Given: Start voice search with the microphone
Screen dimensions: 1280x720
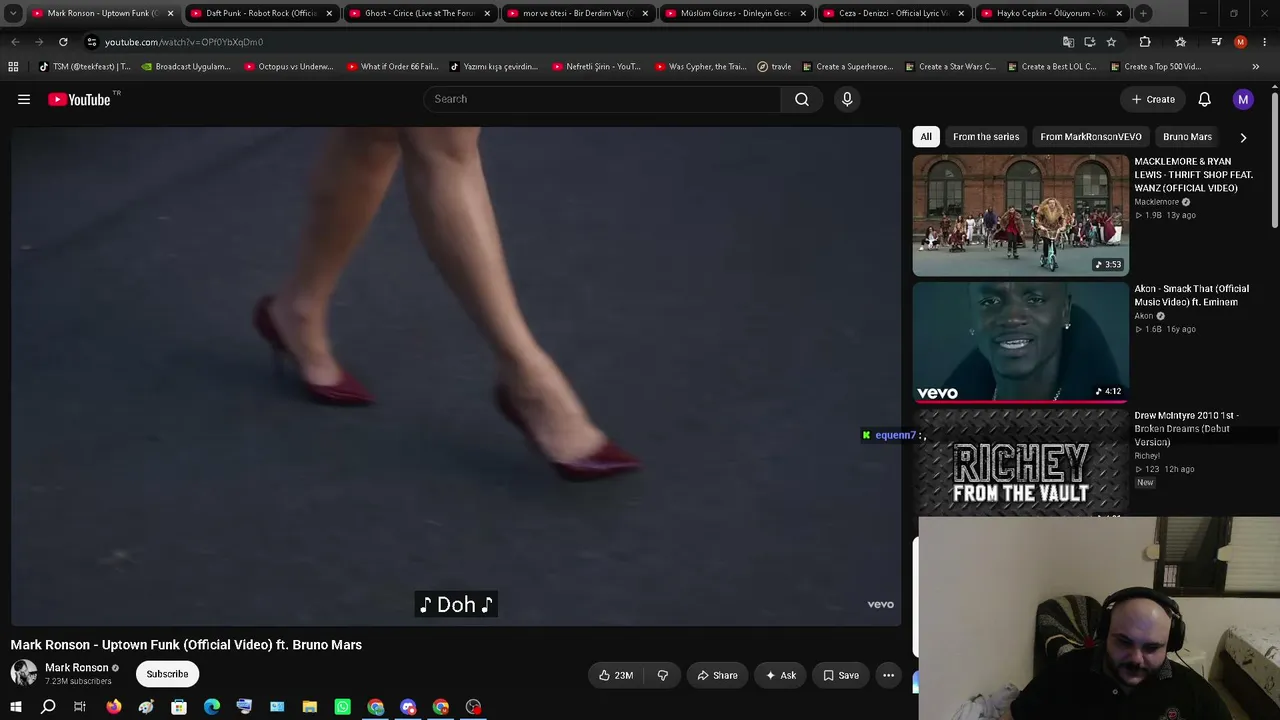Looking at the screenshot, I should click(847, 99).
